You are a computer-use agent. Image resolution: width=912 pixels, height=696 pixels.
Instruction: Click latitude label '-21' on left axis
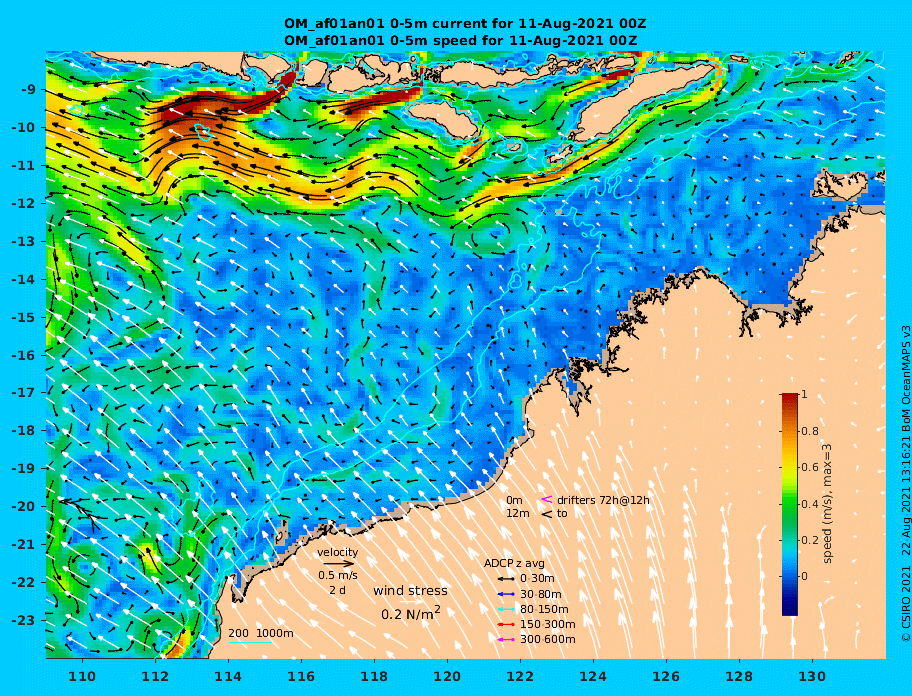click(x=24, y=544)
